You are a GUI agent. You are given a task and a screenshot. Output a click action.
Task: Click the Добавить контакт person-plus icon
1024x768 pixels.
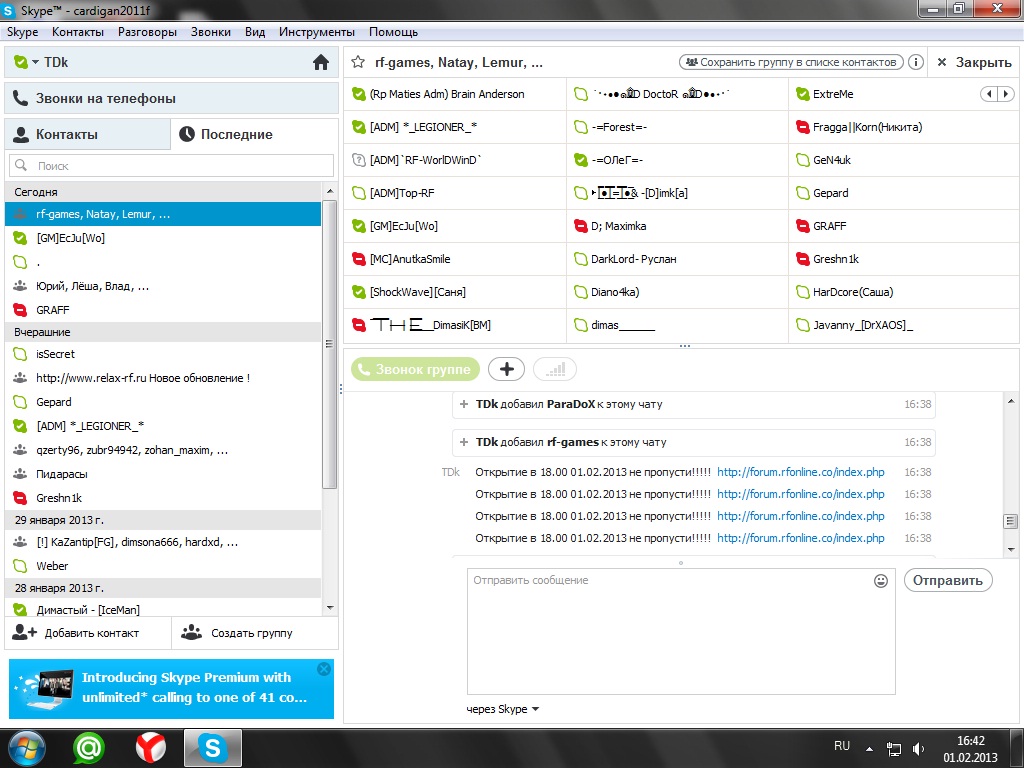pos(24,632)
